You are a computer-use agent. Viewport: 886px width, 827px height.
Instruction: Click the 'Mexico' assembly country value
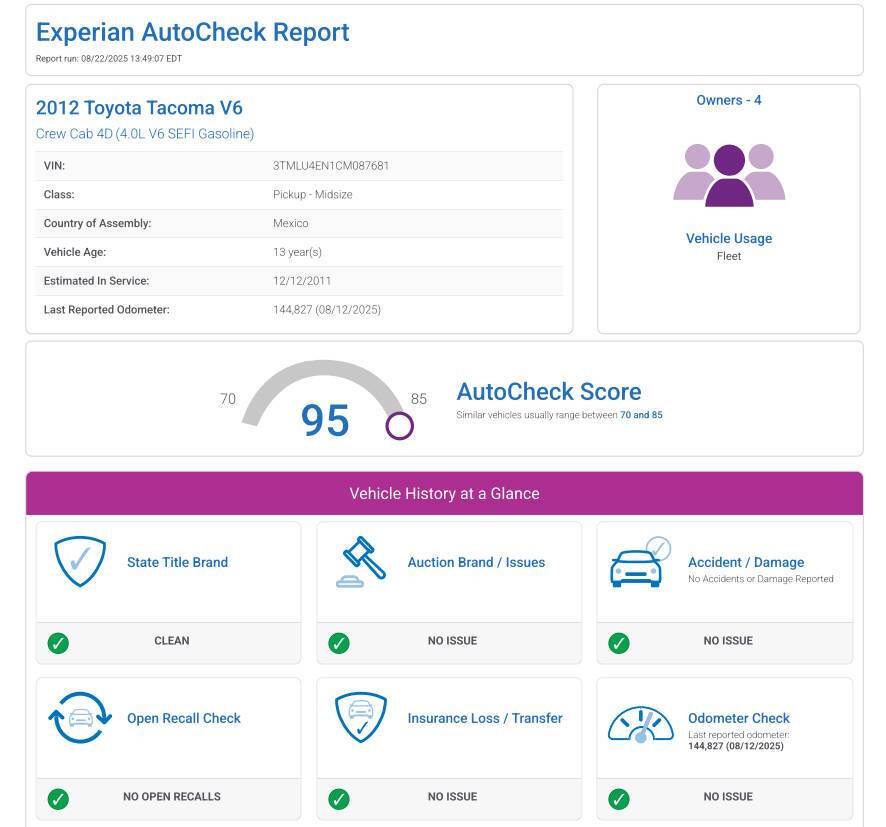point(290,223)
